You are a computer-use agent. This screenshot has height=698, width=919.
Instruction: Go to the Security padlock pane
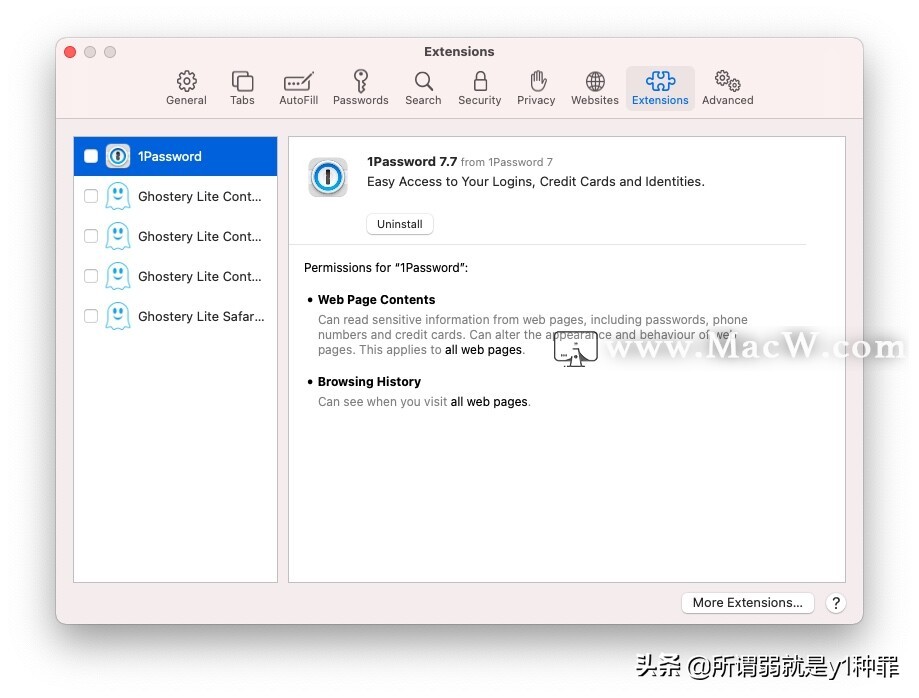[x=479, y=88]
